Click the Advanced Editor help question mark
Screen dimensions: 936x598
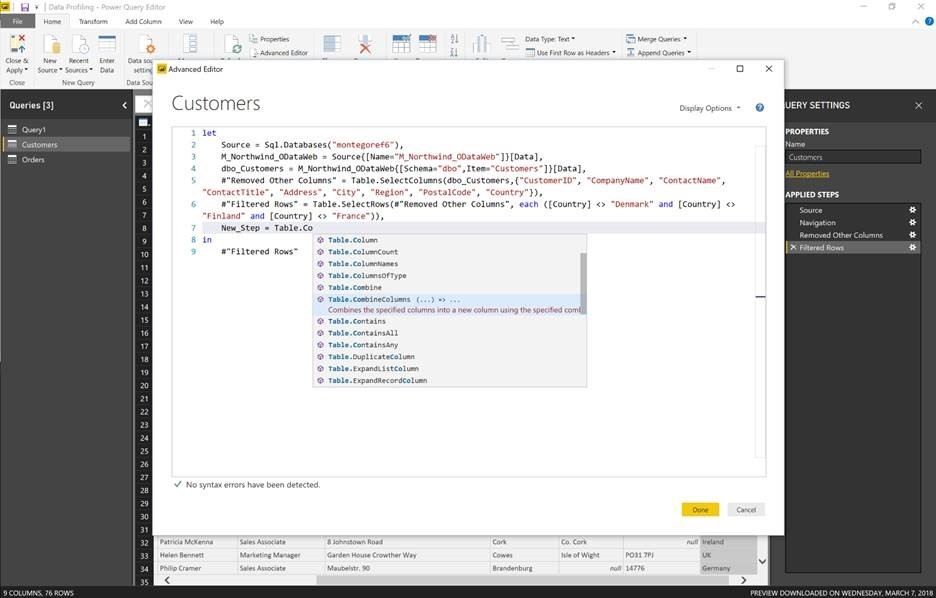click(x=759, y=107)
